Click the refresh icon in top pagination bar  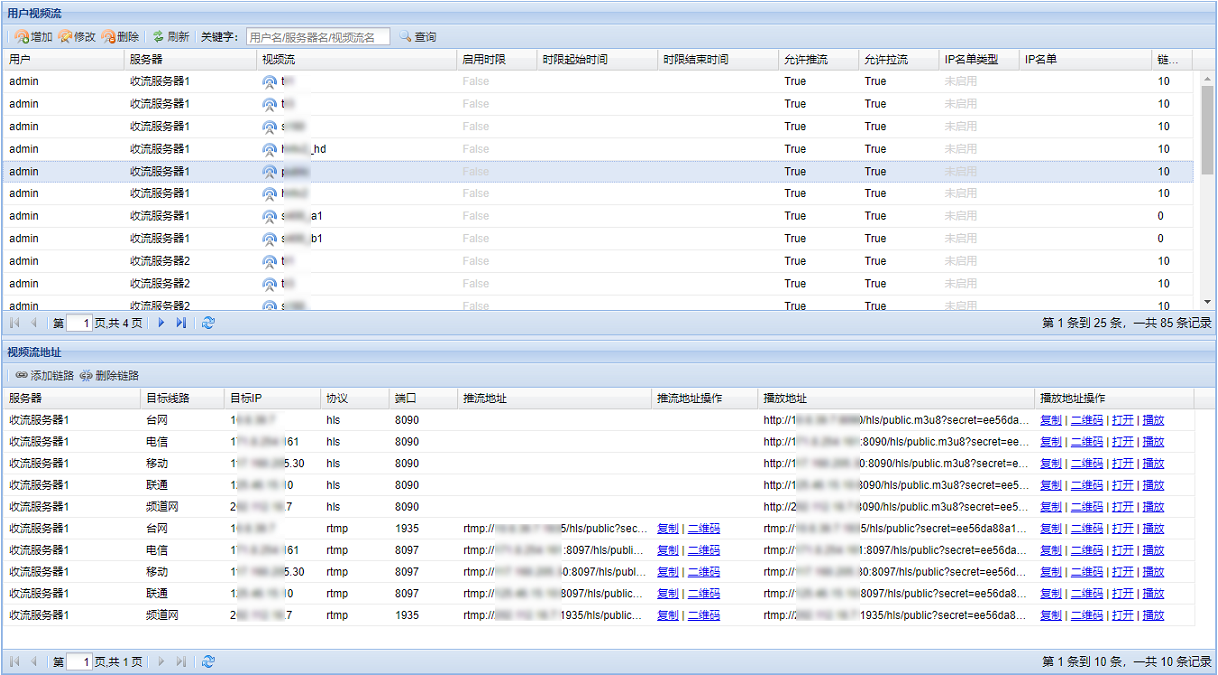pos(208,323)
